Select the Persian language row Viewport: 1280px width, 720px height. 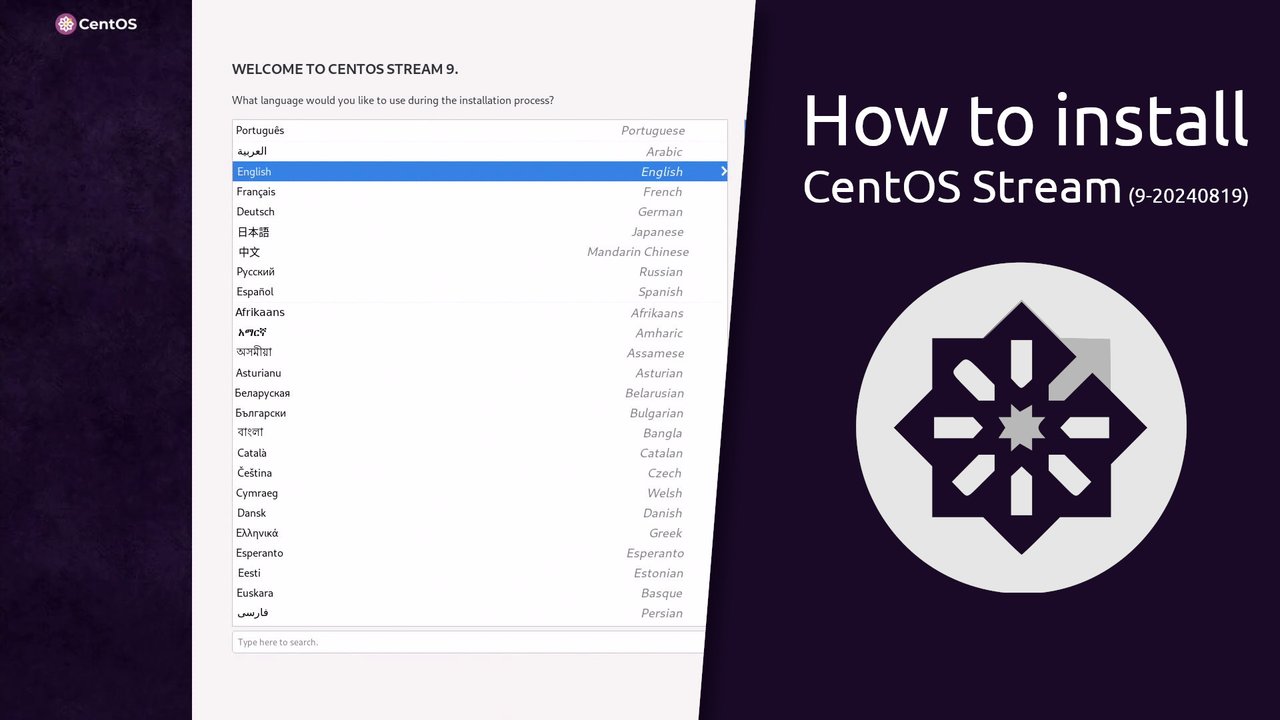468,613
